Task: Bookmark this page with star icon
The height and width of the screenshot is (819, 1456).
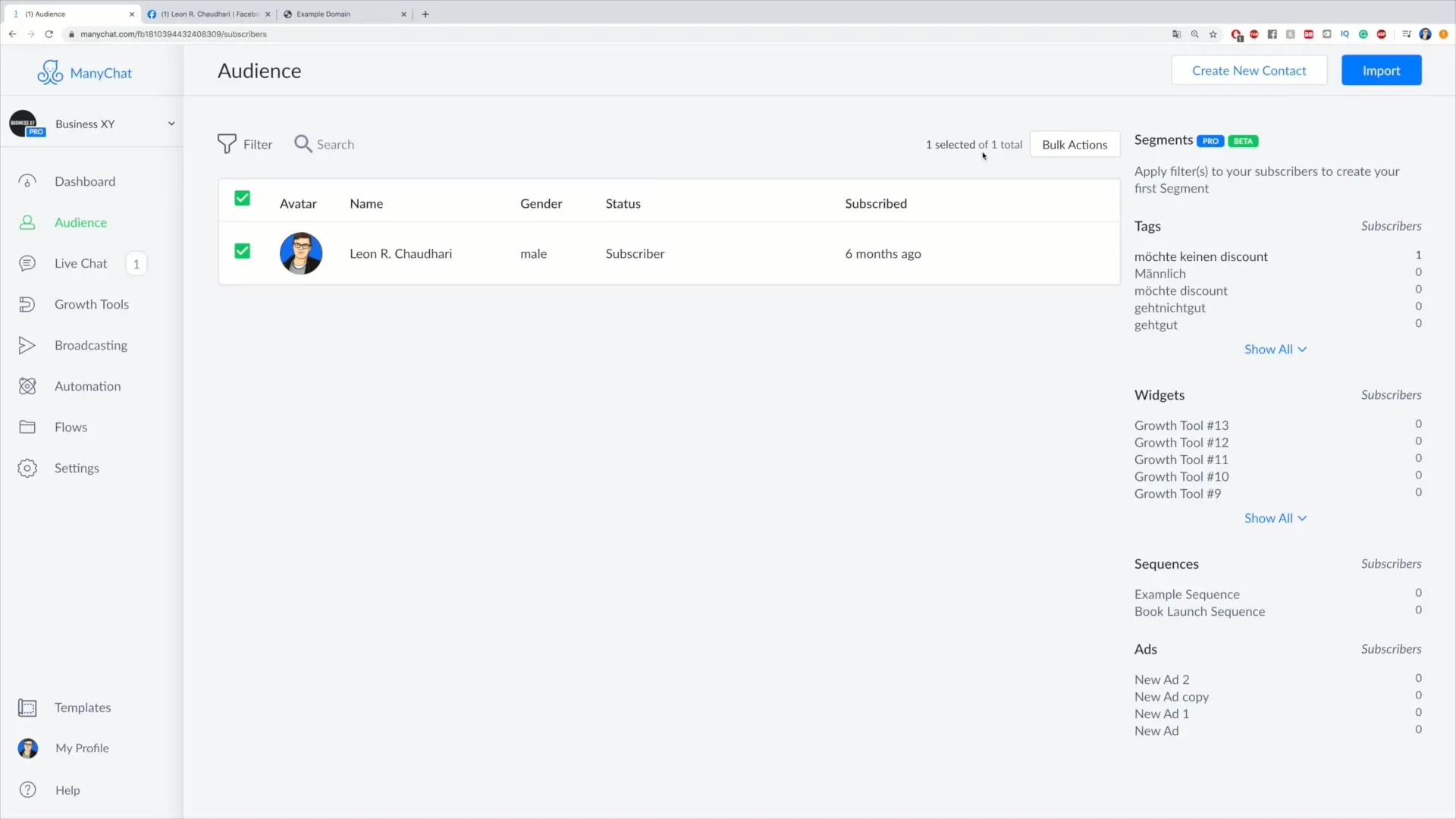Action: 1213,34
